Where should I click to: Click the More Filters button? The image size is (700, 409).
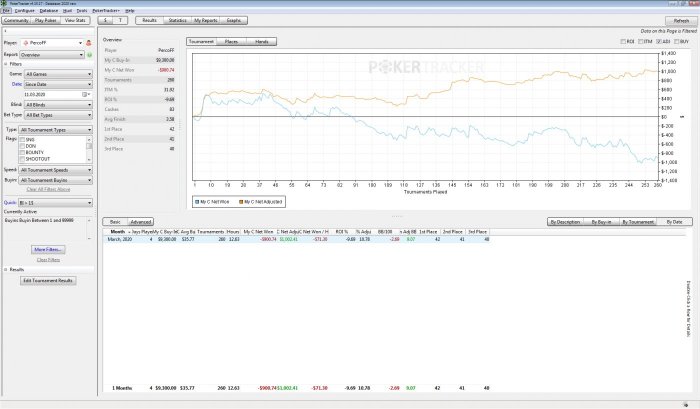[49, 248]
